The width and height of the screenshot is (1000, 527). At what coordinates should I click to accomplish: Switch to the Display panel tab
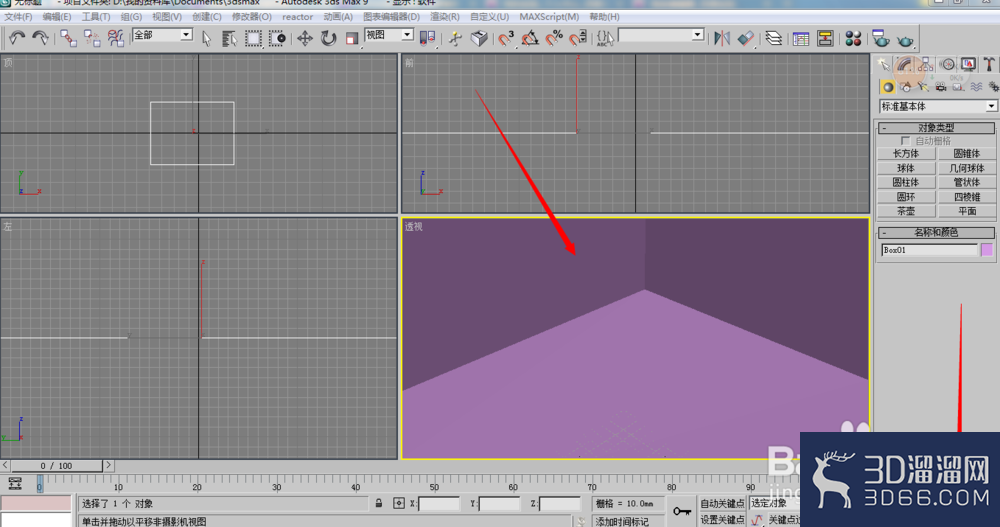coord(968,64)
